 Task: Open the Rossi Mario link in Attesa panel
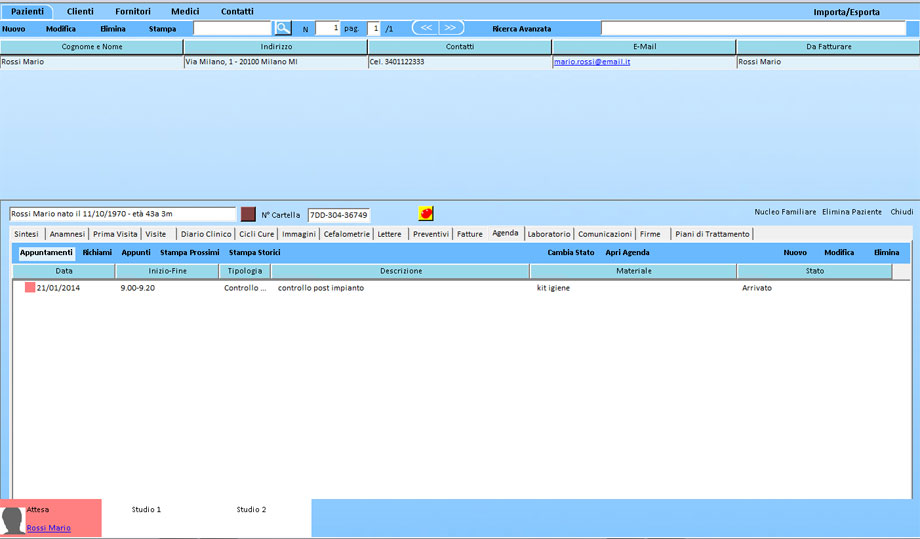(x=49, y=528)
